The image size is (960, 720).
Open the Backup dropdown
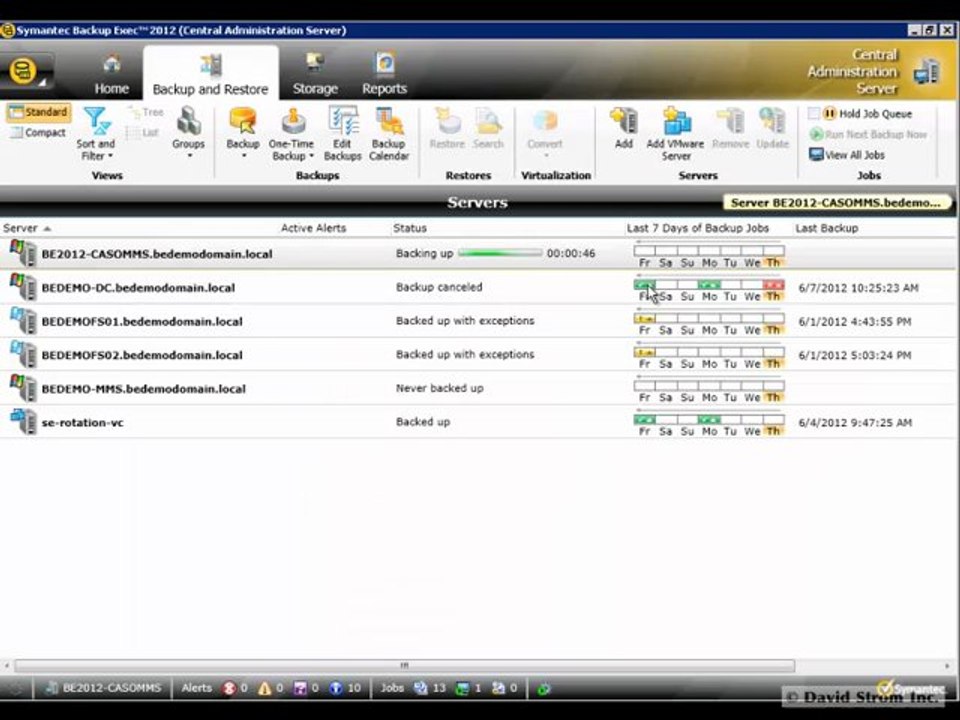pos(243,133)
